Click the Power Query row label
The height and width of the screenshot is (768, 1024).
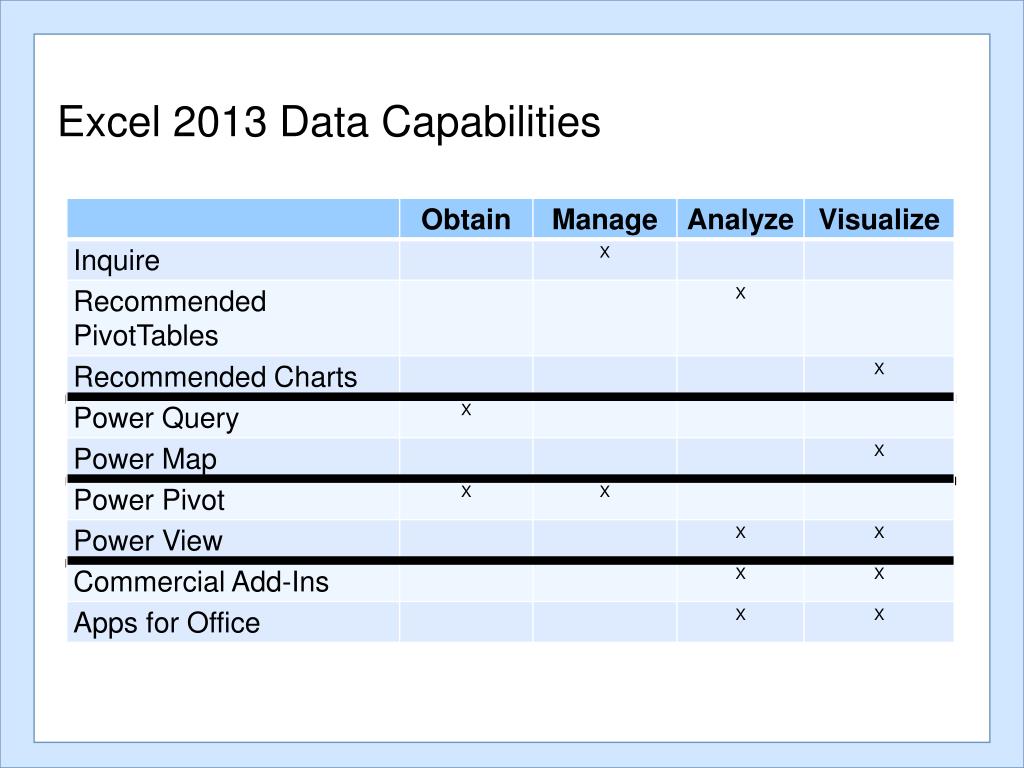156,419
